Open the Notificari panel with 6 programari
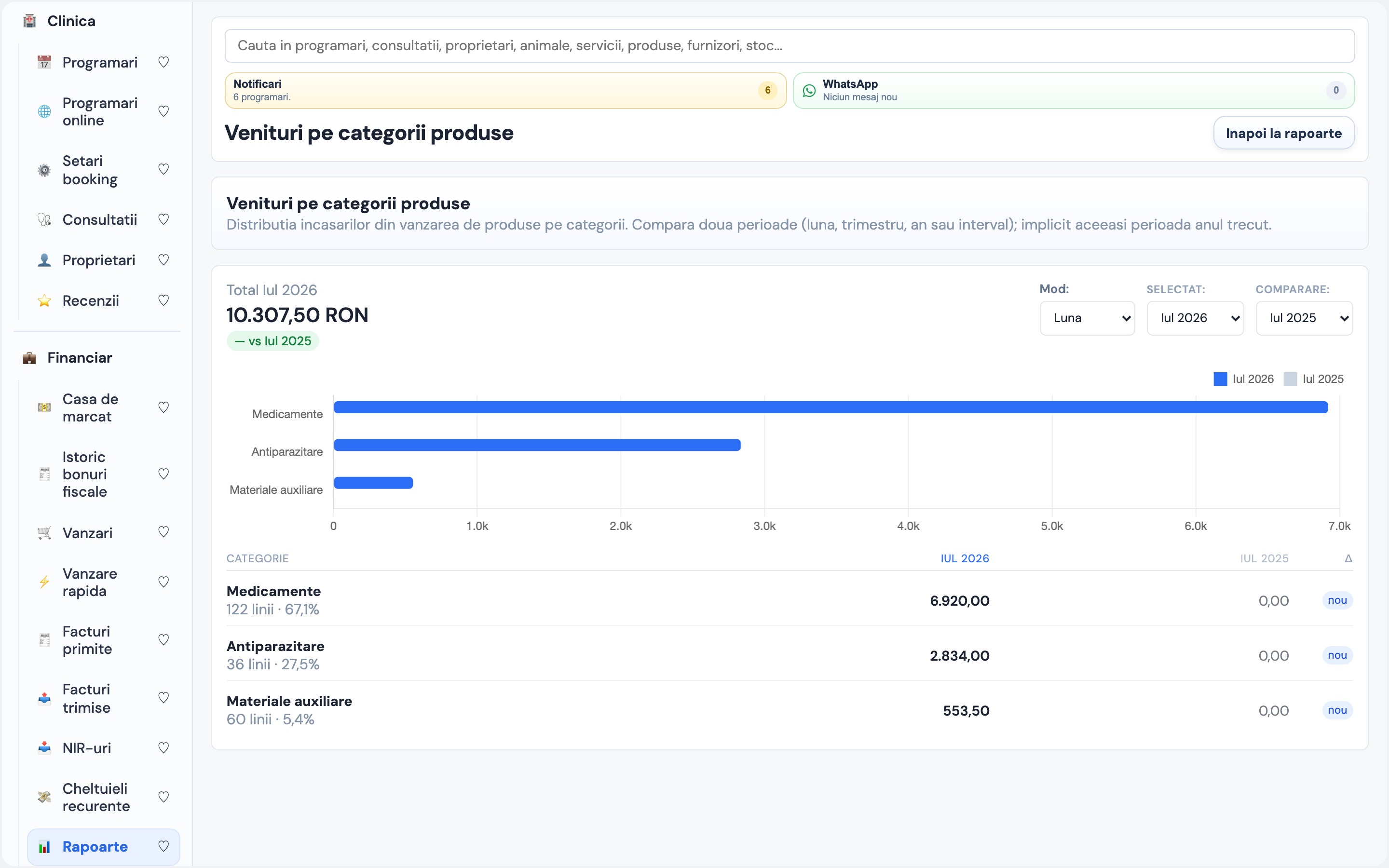 (505, 91)
